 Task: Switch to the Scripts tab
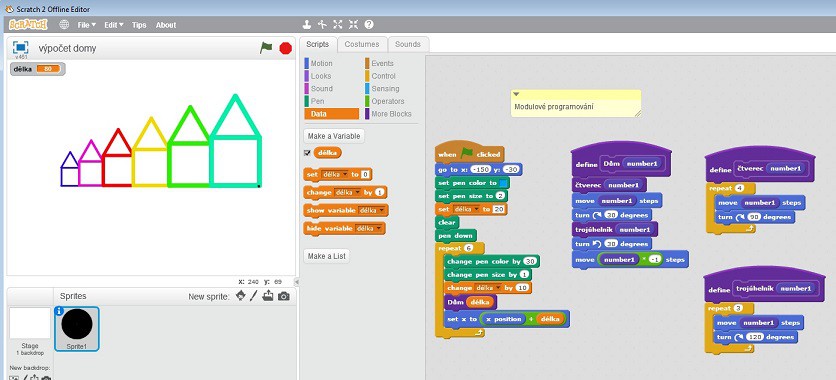point(318,44)
